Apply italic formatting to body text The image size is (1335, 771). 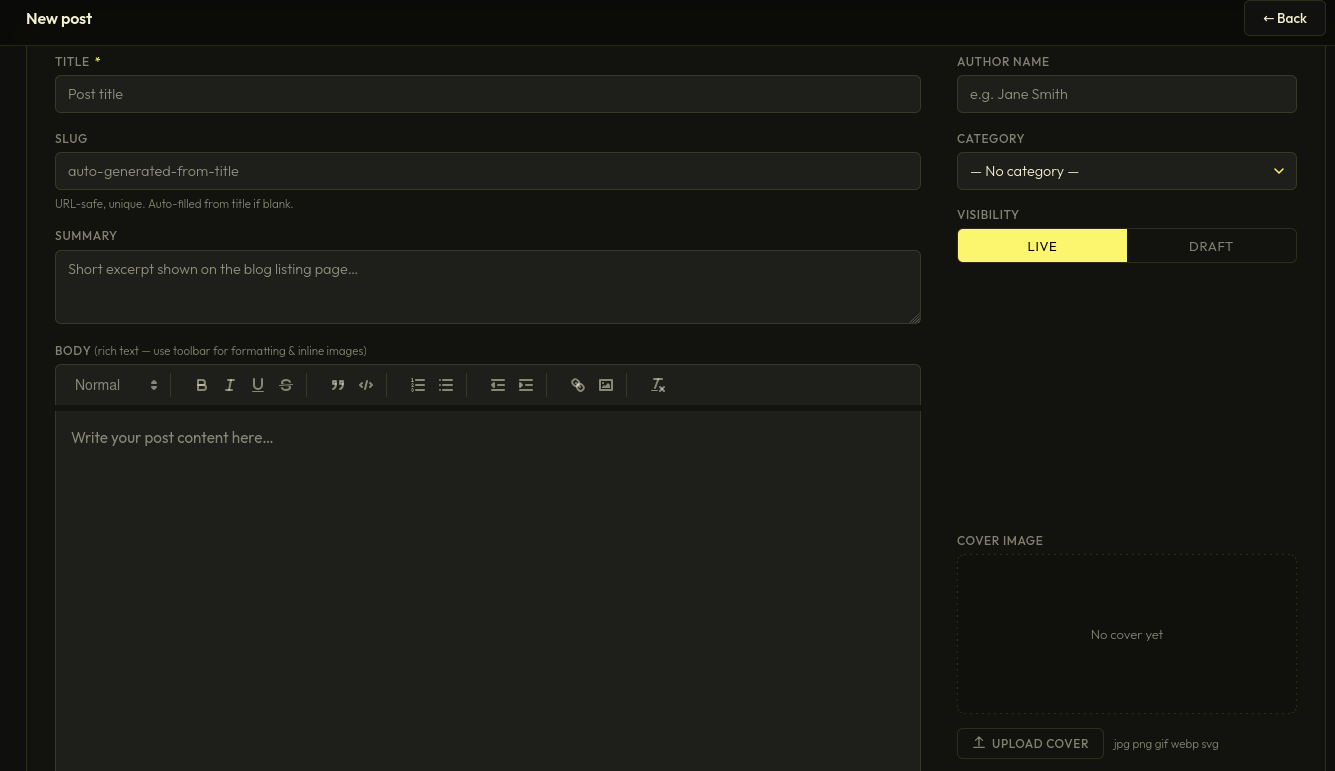coord(230,385)
